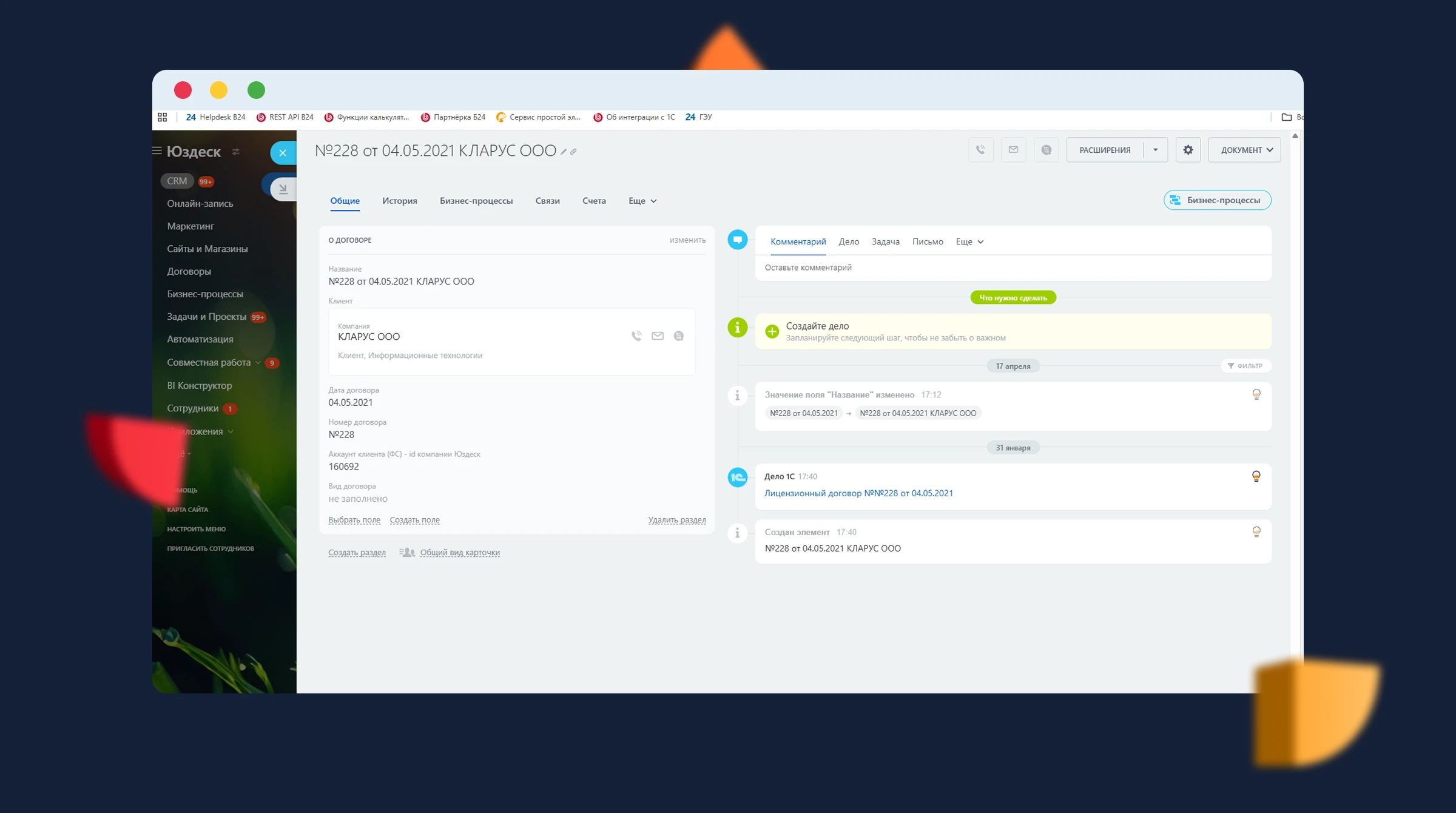Expand the Еще menu in the timeline editor
This screenshot has width=1456, height=813.
point(969,241)
